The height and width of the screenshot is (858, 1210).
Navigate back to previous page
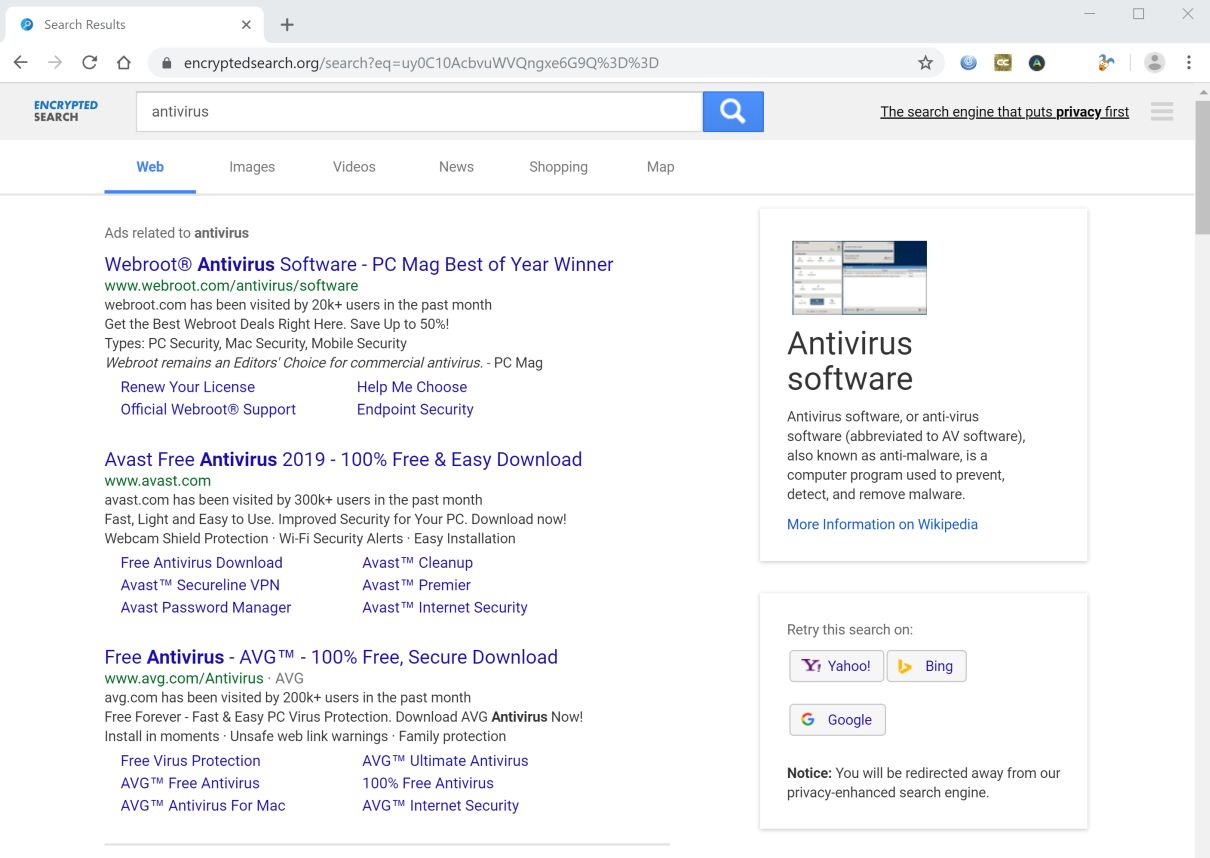coord(21,63)
